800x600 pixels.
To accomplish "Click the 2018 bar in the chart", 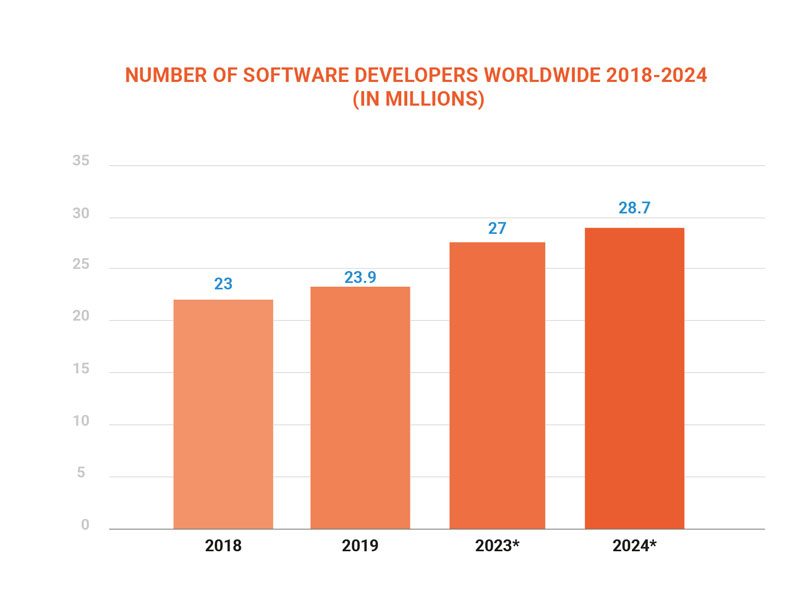I will click(223, 414).
